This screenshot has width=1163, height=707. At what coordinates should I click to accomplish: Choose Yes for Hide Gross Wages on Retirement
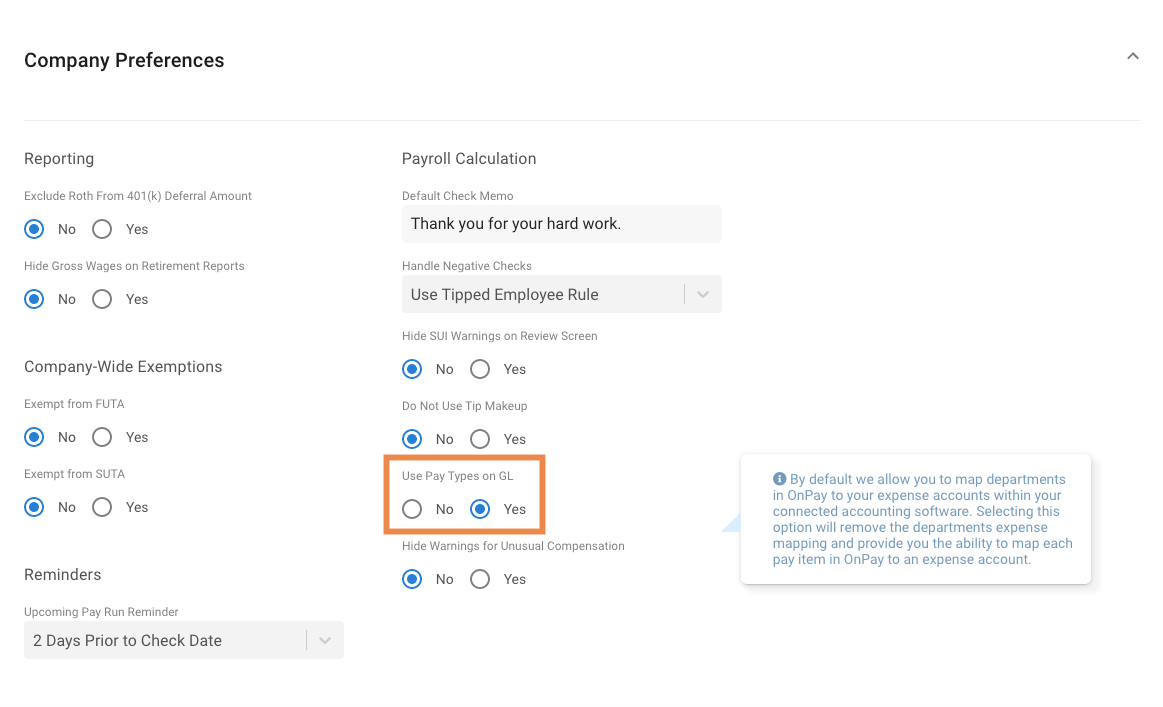click(x=102, y=299)
